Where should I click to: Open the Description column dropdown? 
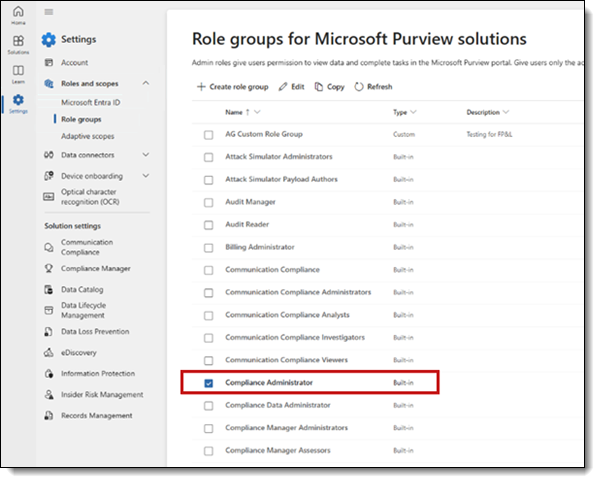point(506,112)
